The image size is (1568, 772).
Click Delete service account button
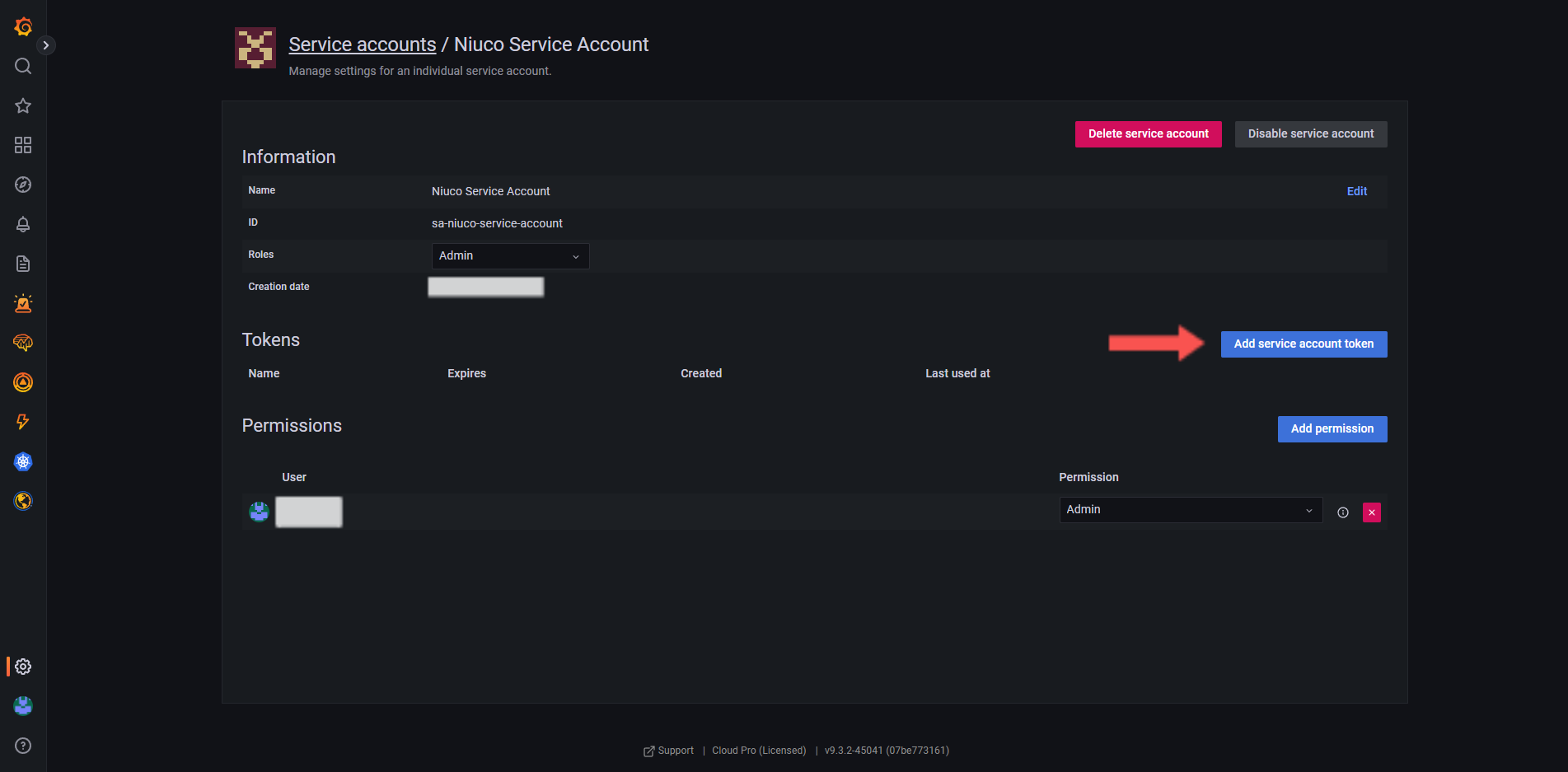pyautogui.click(x=1148, y=134)
